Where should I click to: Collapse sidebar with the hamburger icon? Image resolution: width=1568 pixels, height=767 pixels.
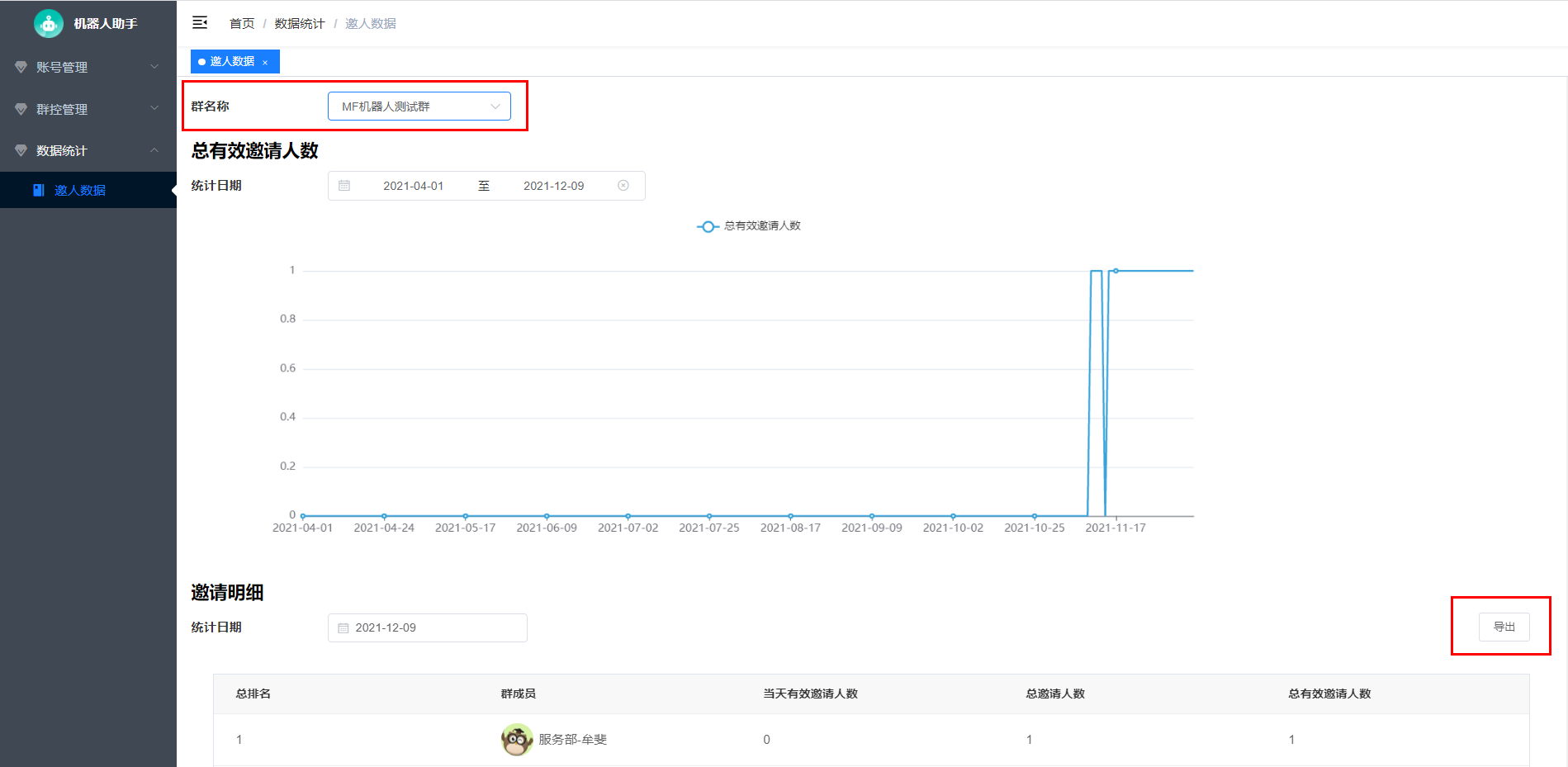click(200, 23)
